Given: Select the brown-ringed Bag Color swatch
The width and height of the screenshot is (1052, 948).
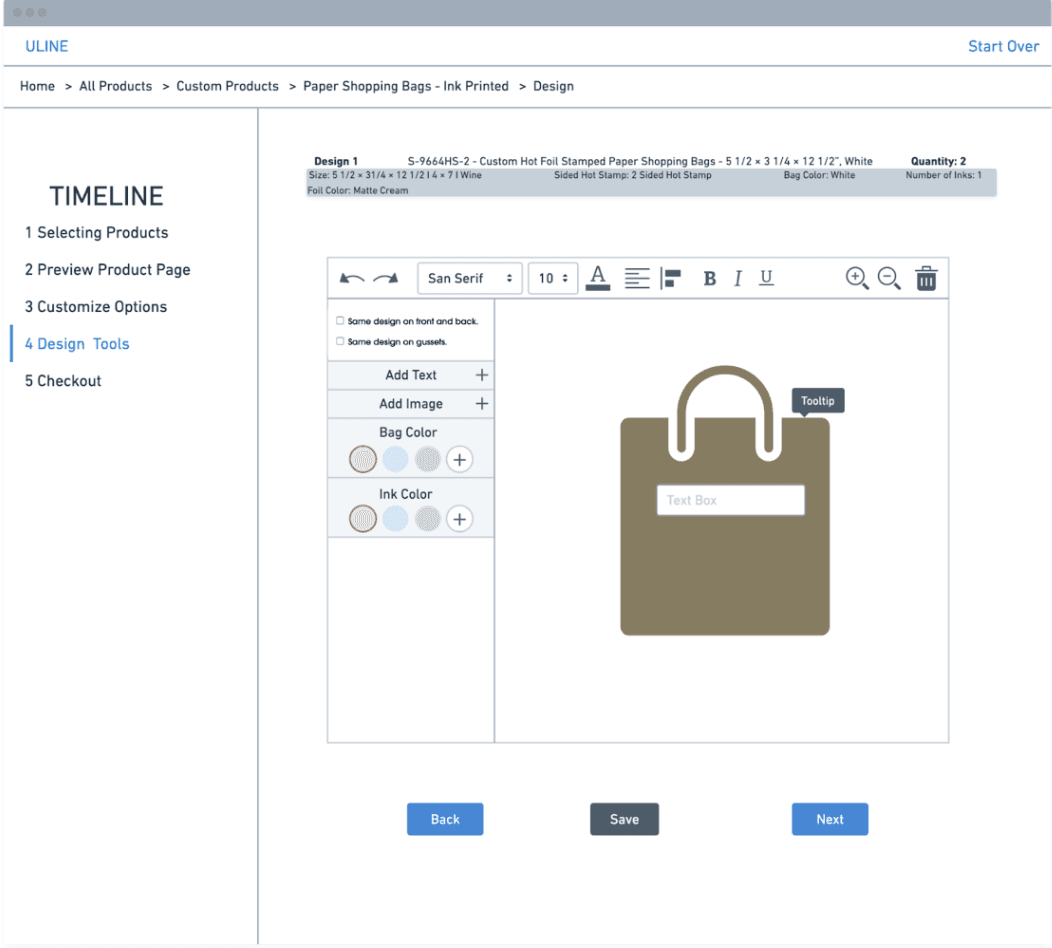Looking at the screenshot, I should (363, 460).
